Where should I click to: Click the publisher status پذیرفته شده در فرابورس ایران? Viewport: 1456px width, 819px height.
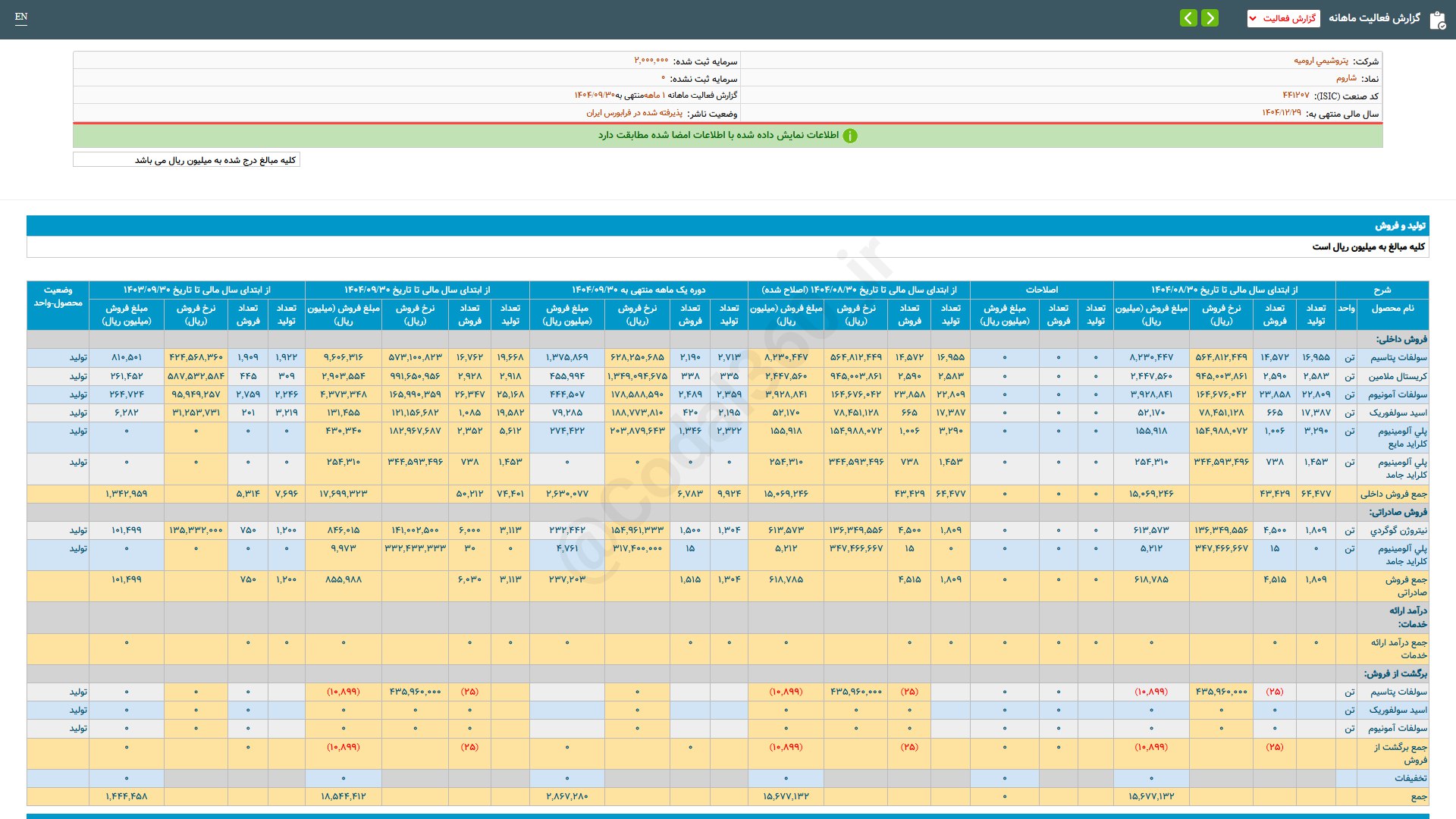click(x=634, y=113)
